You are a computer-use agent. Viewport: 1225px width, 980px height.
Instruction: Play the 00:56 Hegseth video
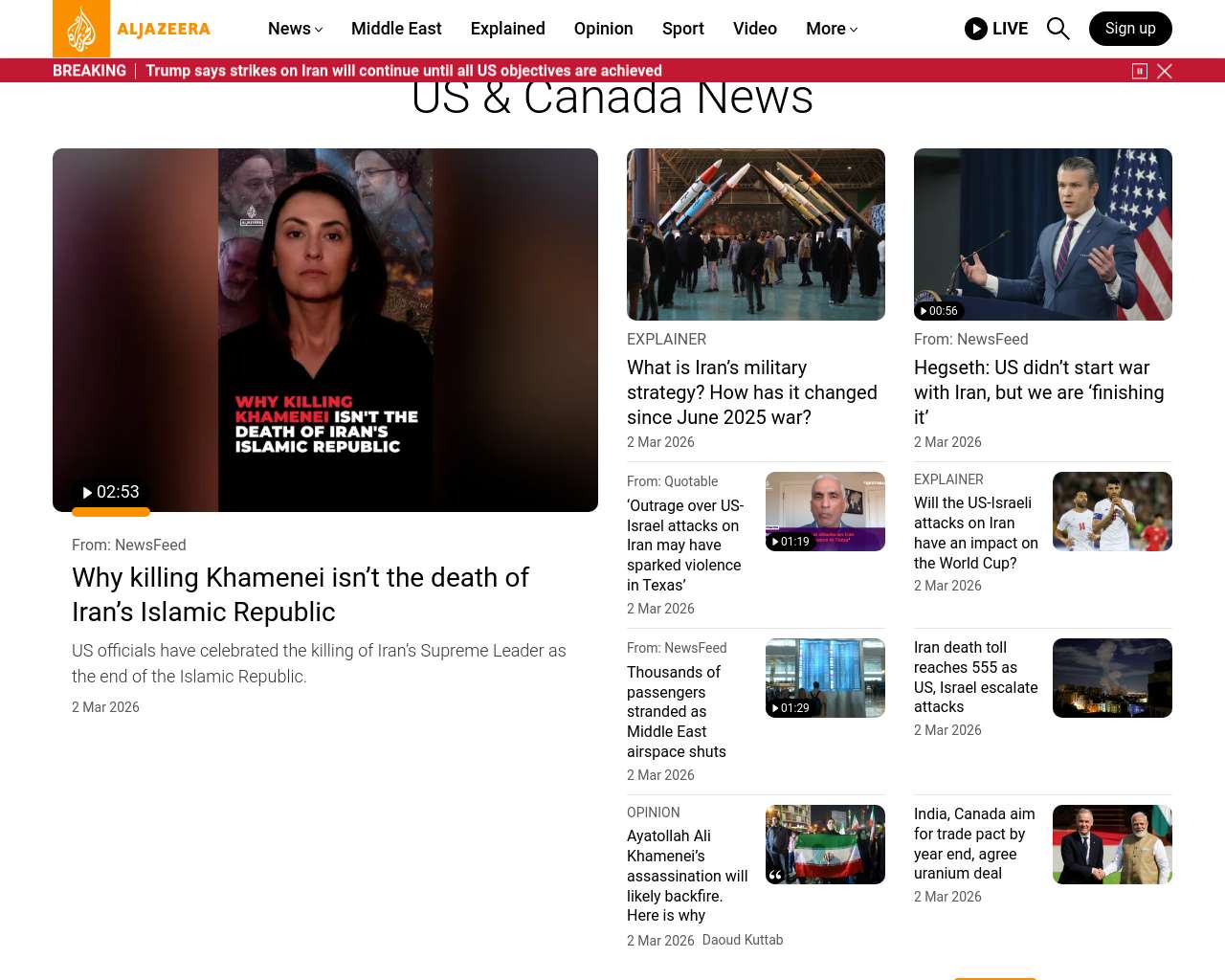pyautogui.click(x=938, y=311)
